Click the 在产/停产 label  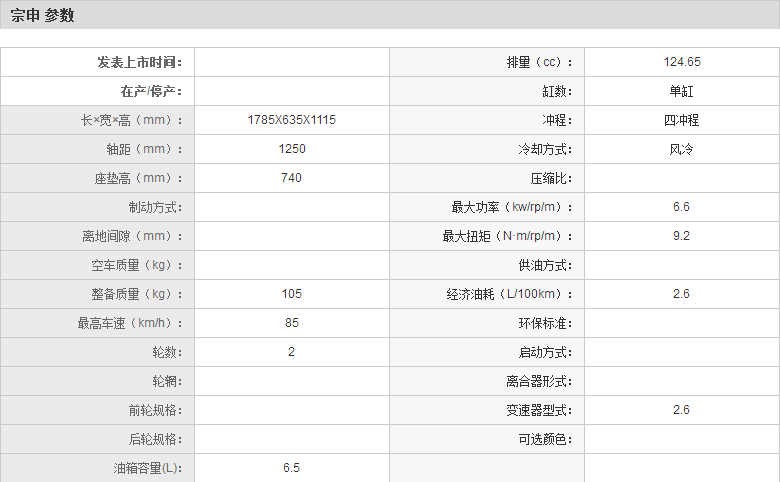pos(152,91)
